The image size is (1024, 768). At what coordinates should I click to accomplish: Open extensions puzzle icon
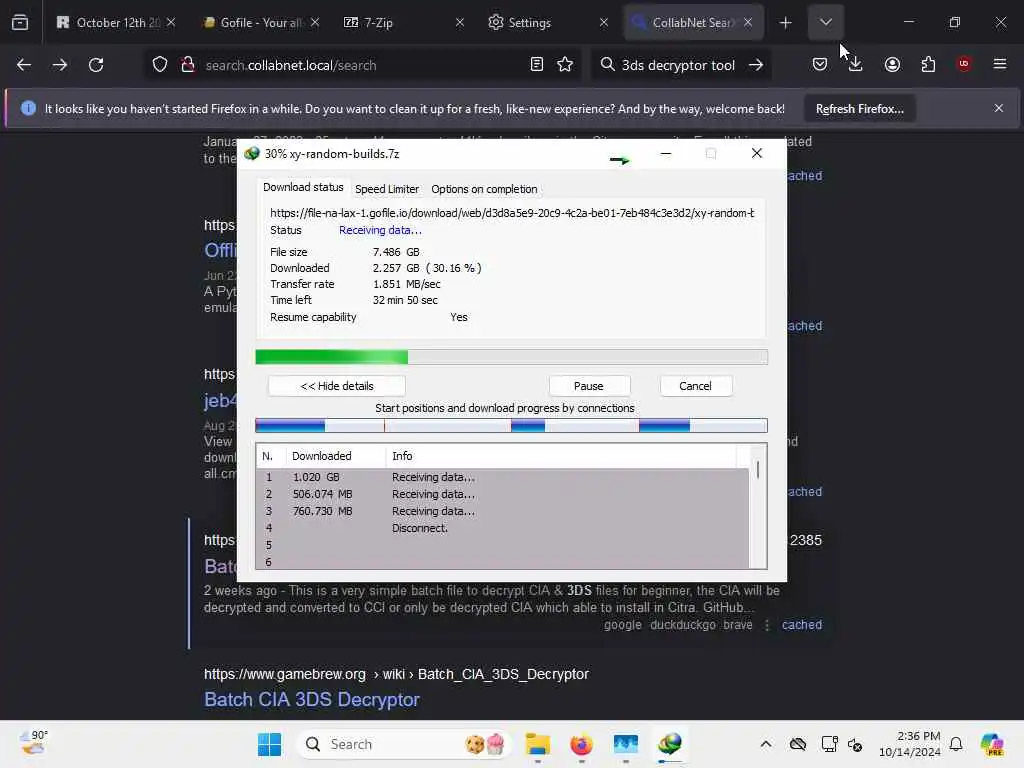coord(928,64)
